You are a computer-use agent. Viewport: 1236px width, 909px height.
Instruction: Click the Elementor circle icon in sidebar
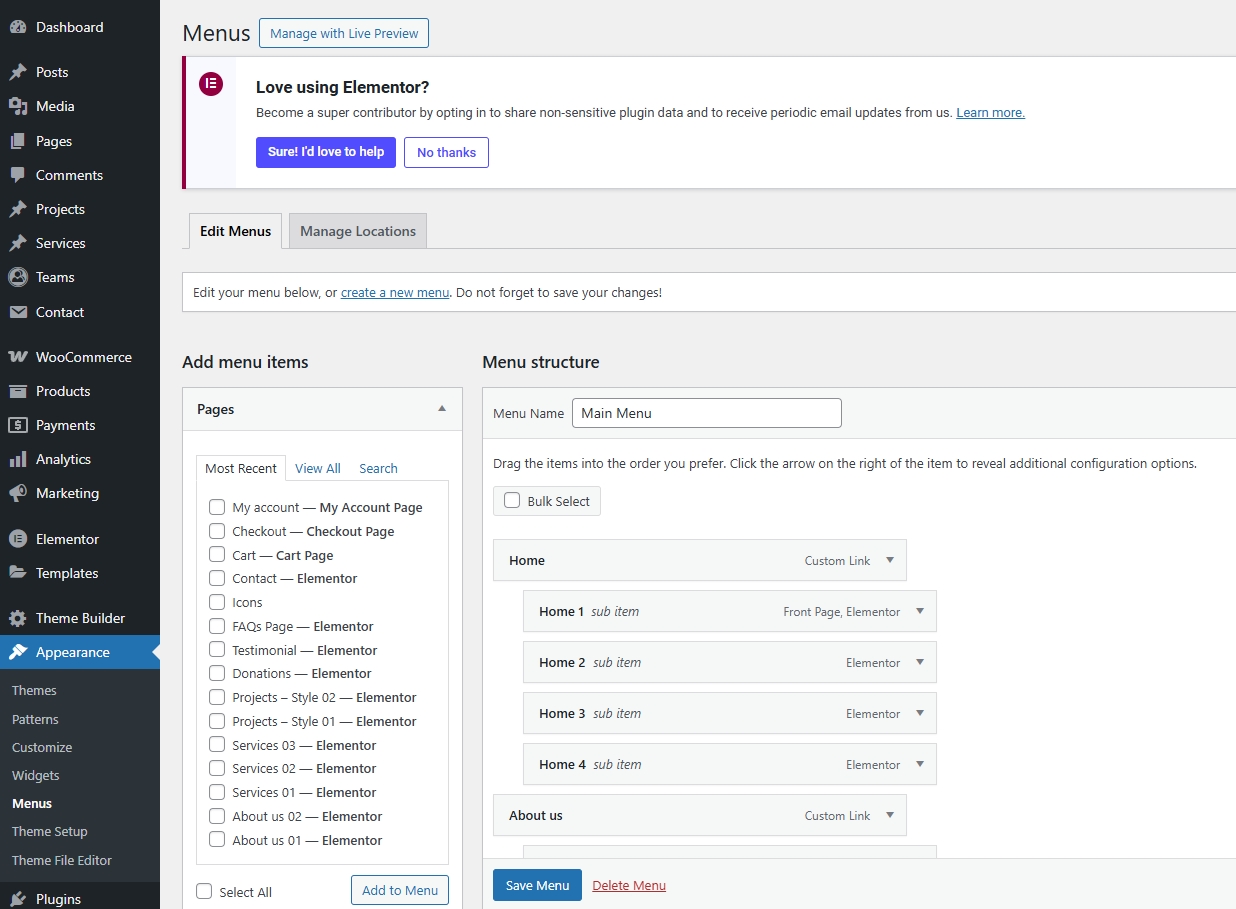tap(18, 539)
